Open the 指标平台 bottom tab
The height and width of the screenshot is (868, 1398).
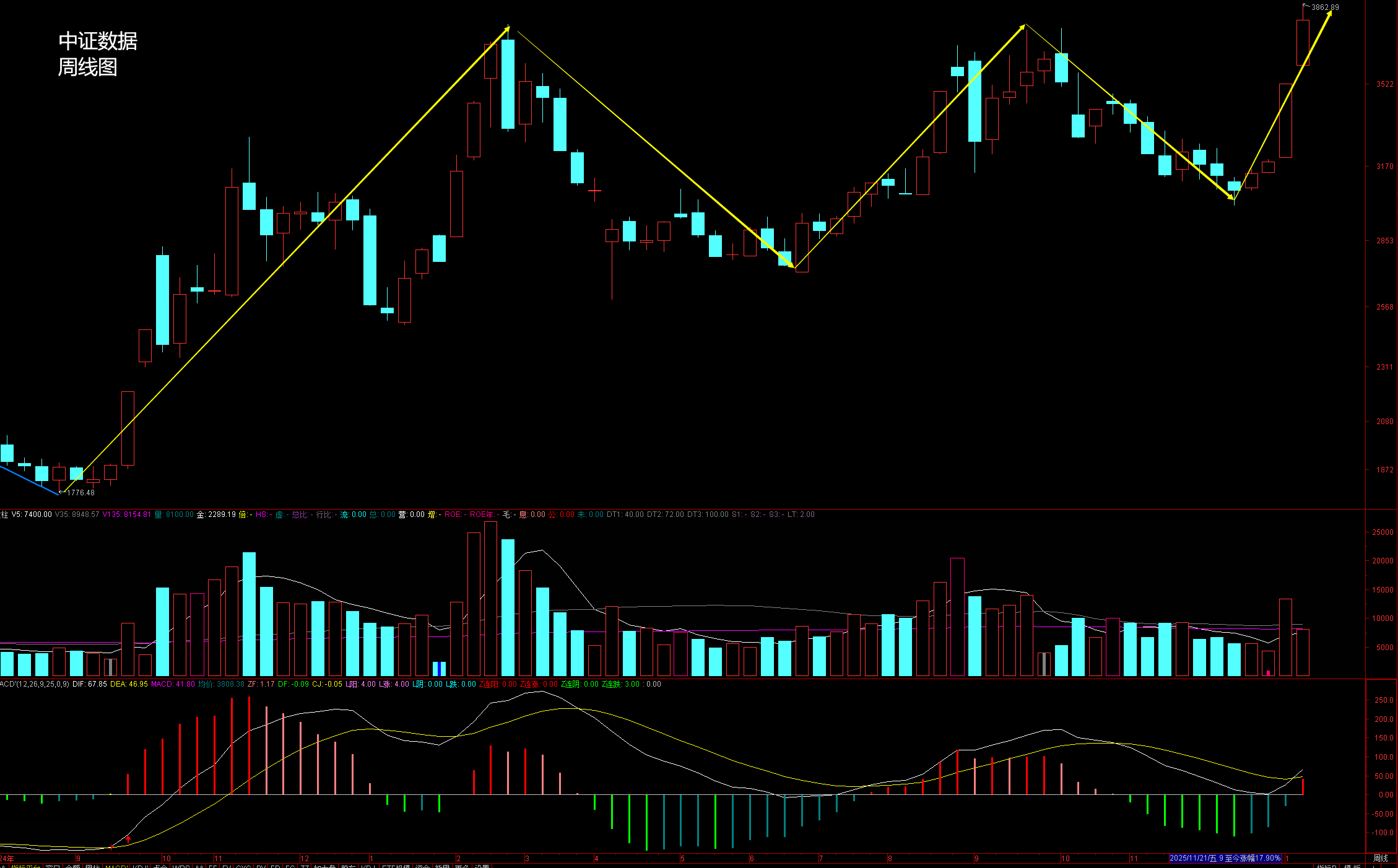[25, 866]
